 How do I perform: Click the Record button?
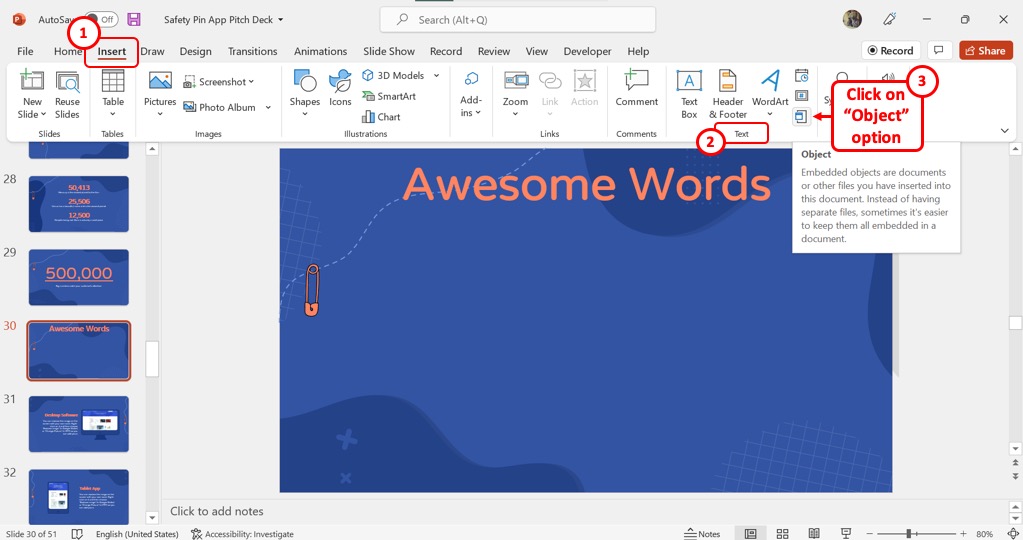[x=891, y=50]
